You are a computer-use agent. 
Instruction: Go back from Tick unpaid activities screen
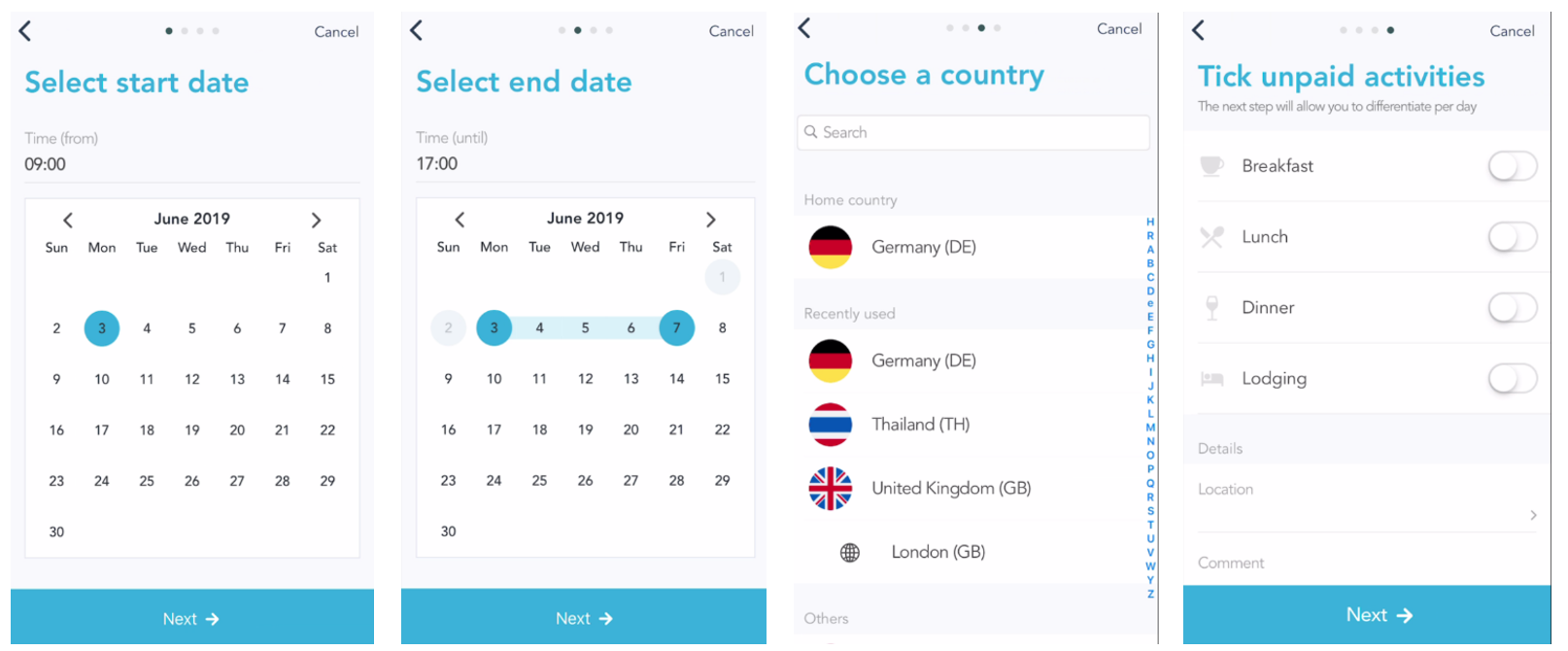1198,30
